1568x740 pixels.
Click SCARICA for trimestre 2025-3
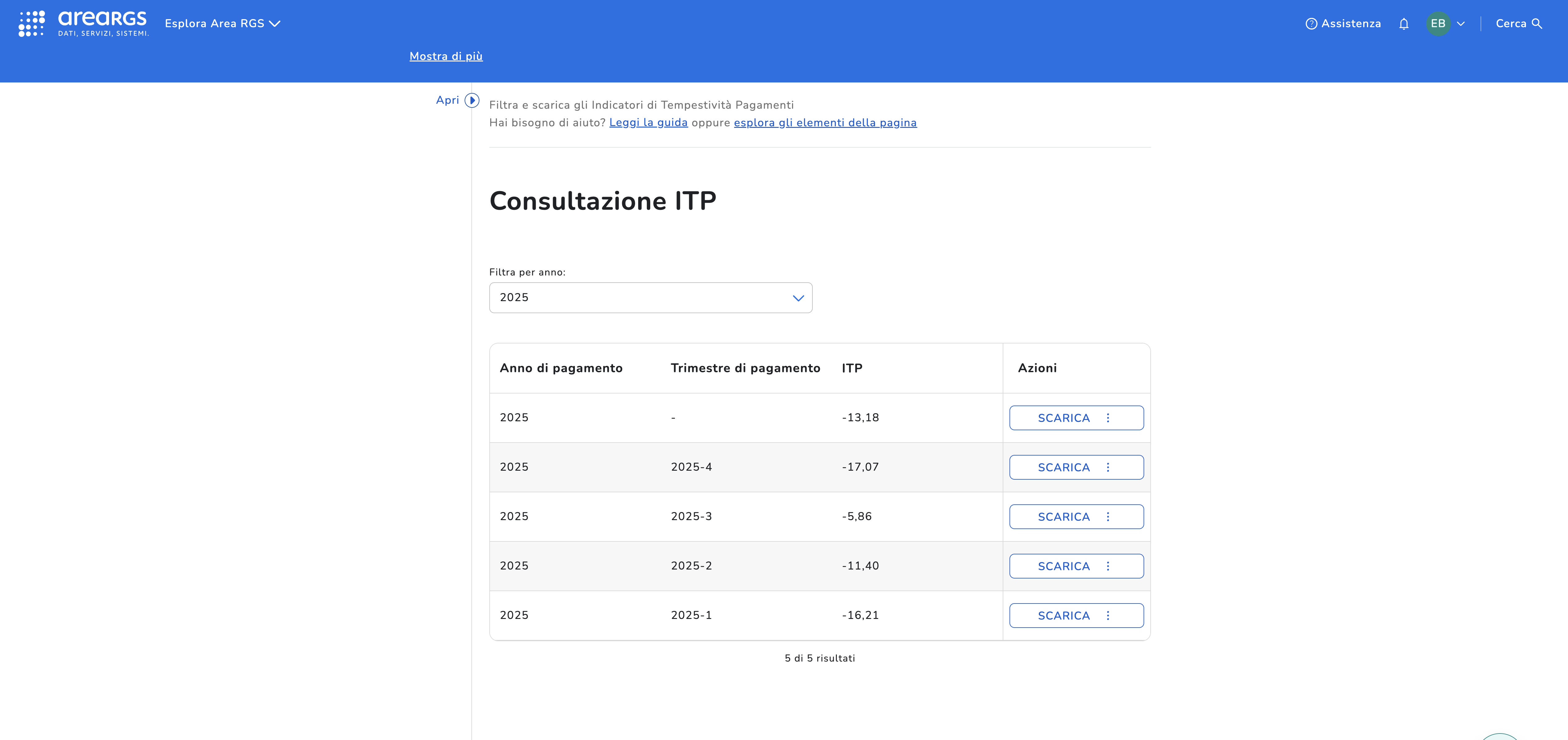(x=1063, y=517)
